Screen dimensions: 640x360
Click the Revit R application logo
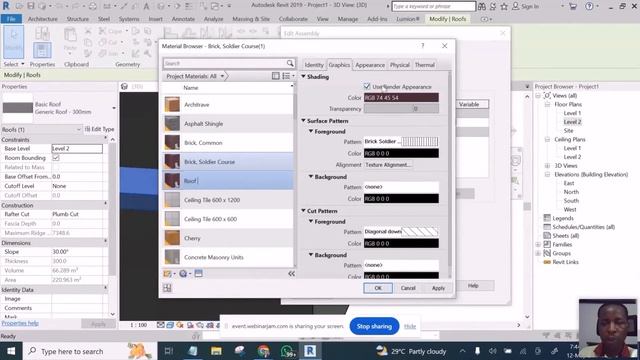click(6, 6)
